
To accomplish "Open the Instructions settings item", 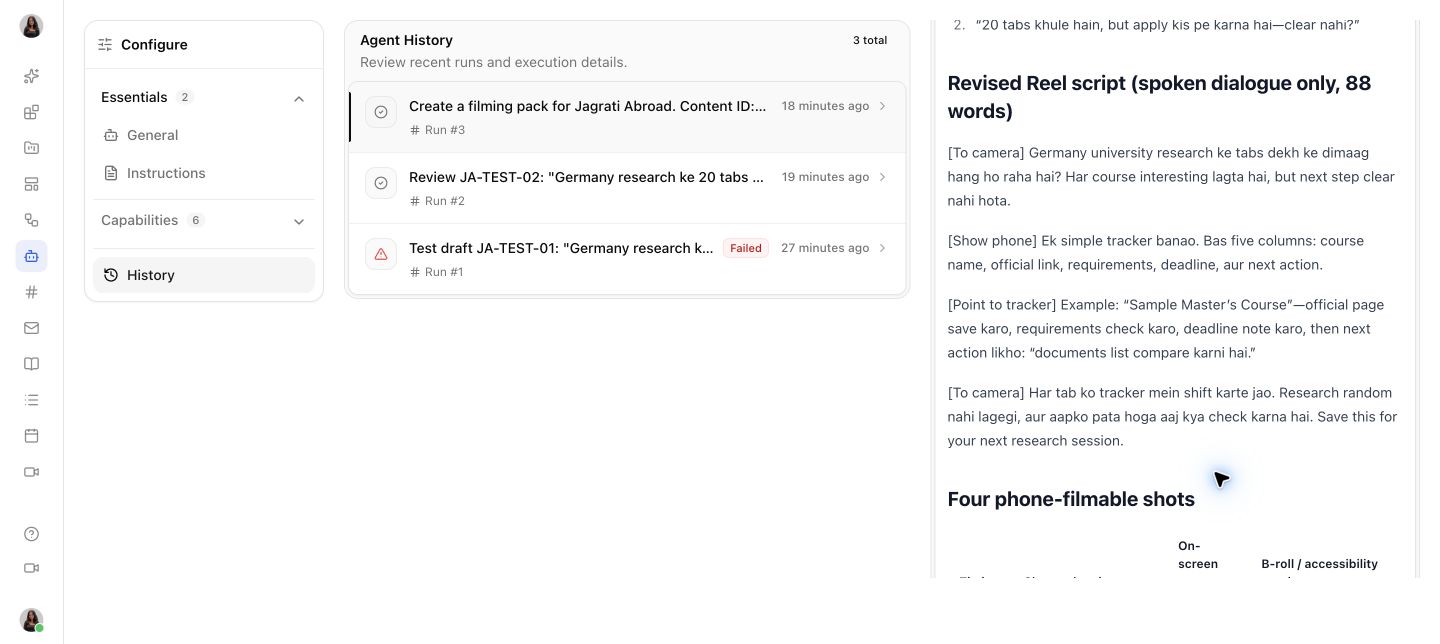I will point(204,173).
